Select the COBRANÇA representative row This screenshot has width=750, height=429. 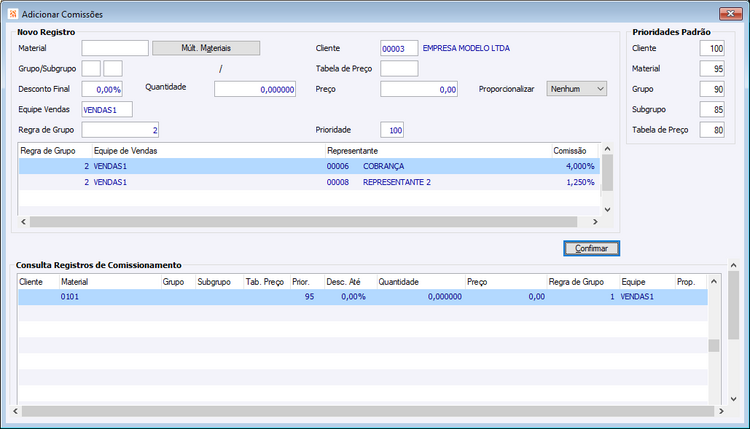309,166
